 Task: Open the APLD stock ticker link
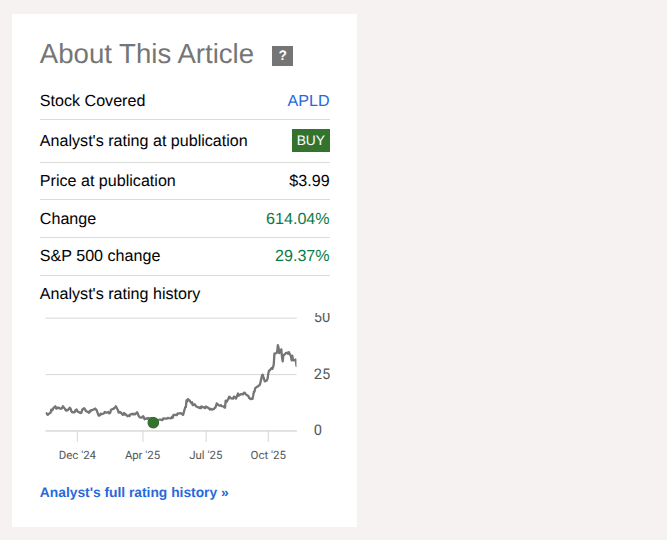pos(308,100)
